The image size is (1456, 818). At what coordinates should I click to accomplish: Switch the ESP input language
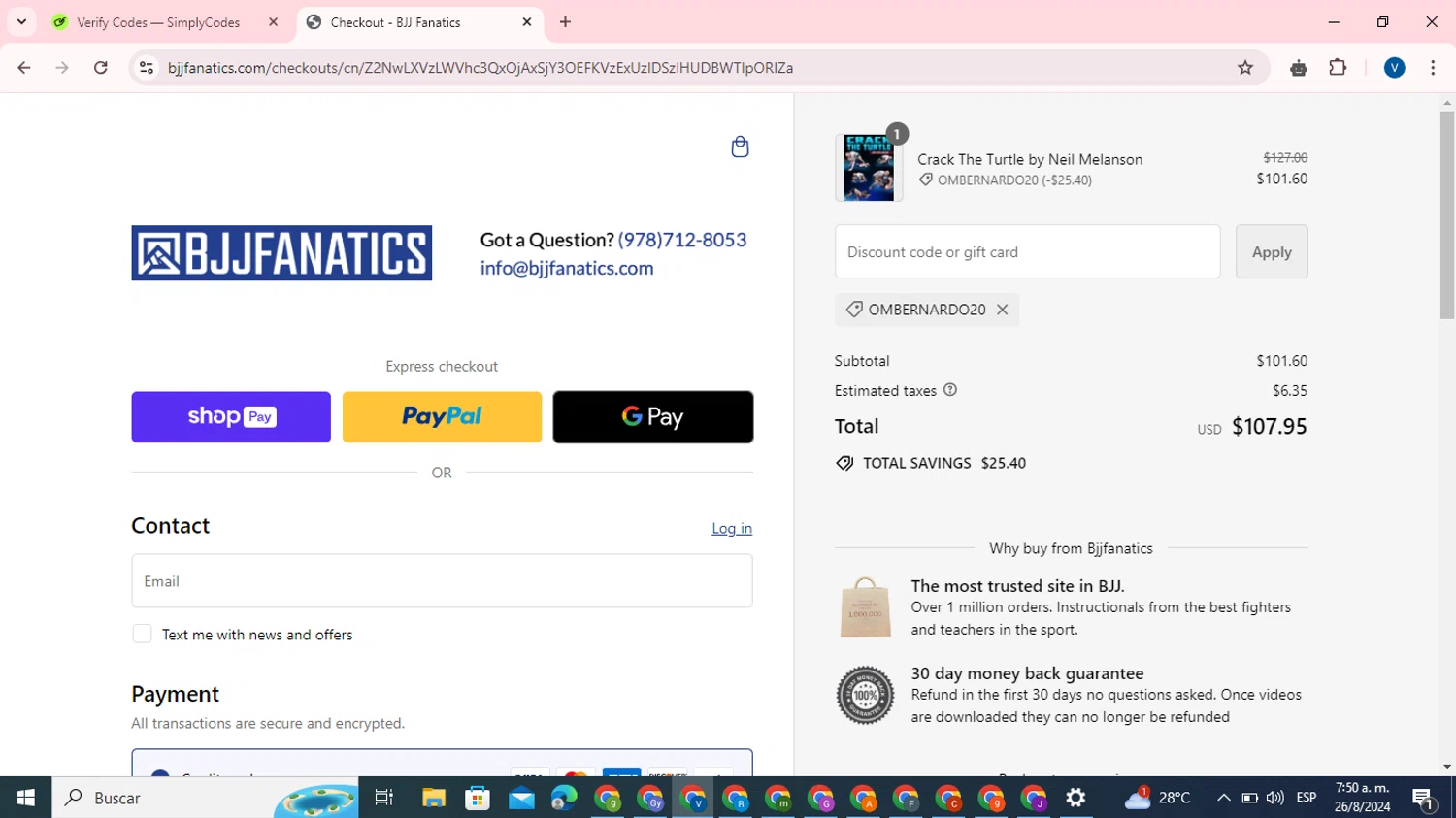tap(1307, 798)
